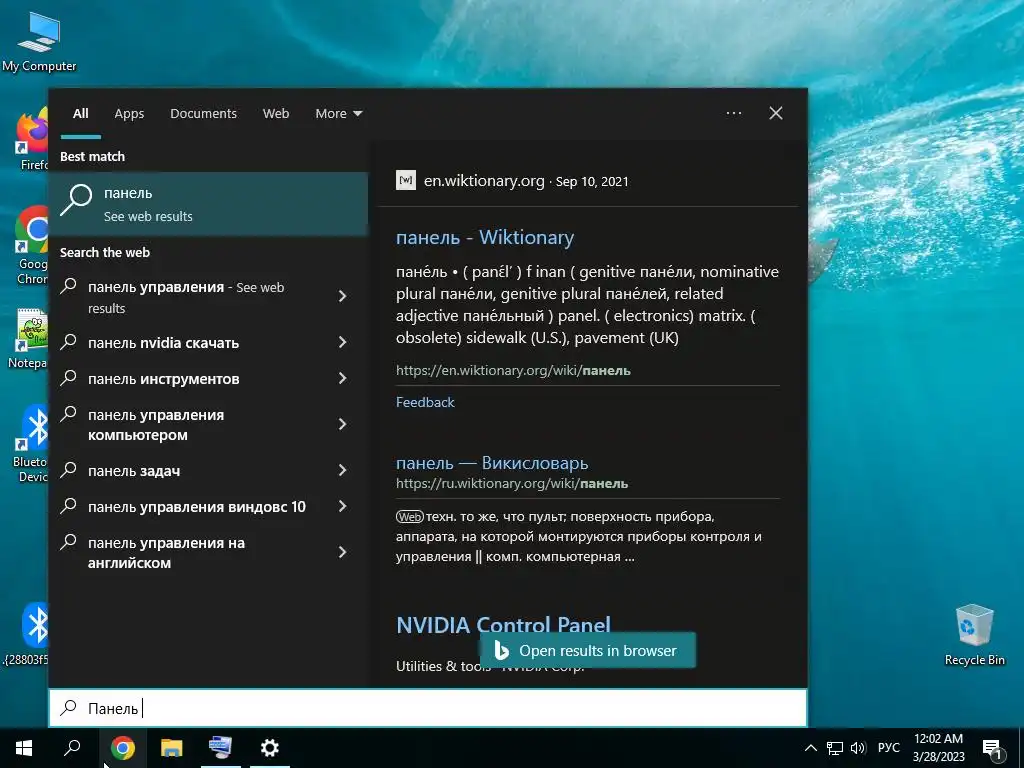Focus the search box containing 'Панель'
Image resolution: width=1024 pixels, height=768 pixels.
(x=428, y=708)
